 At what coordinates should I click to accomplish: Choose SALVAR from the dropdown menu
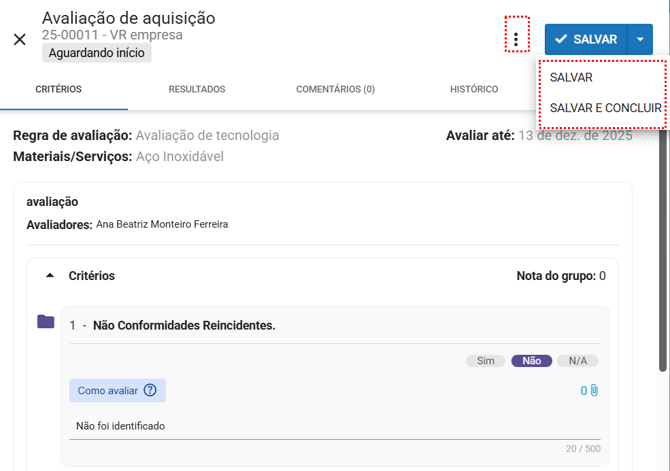coord(571,78)
